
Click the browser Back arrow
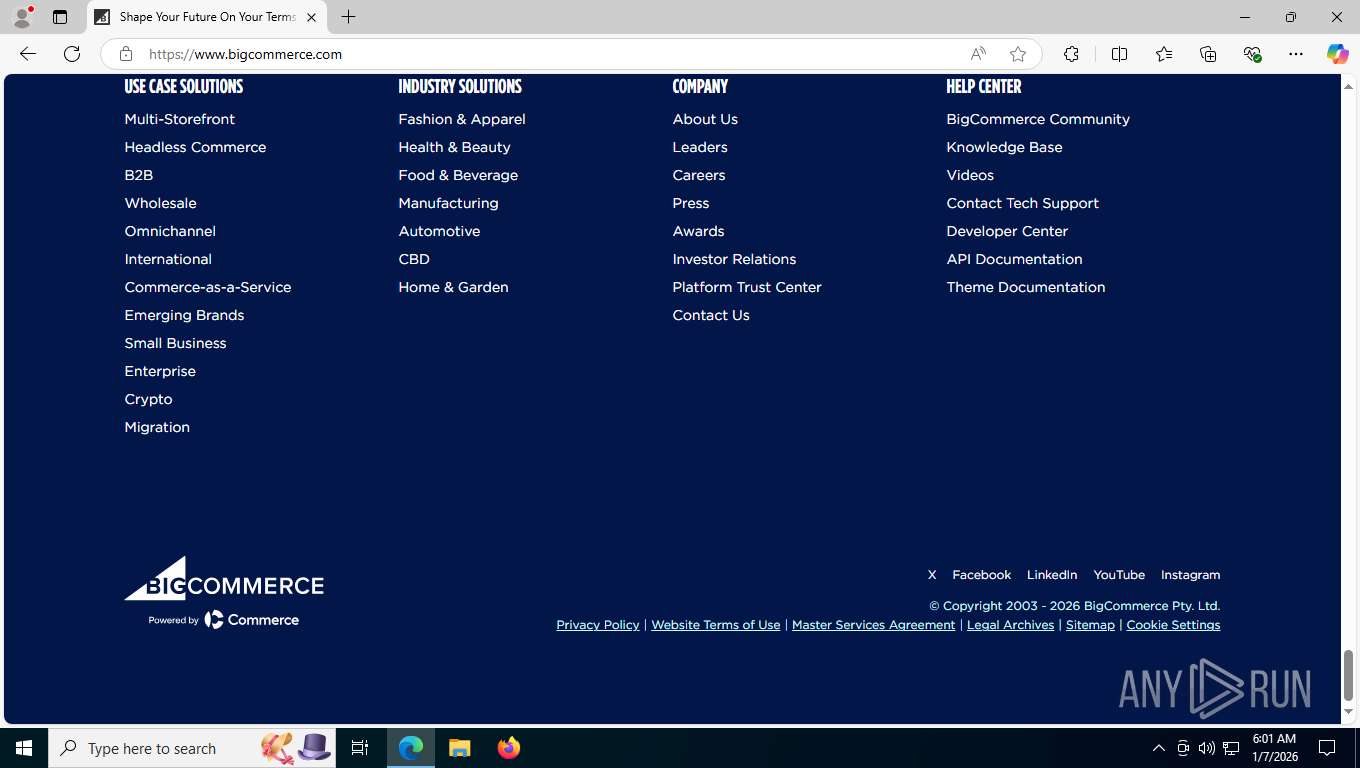click(x=28, y=54)
